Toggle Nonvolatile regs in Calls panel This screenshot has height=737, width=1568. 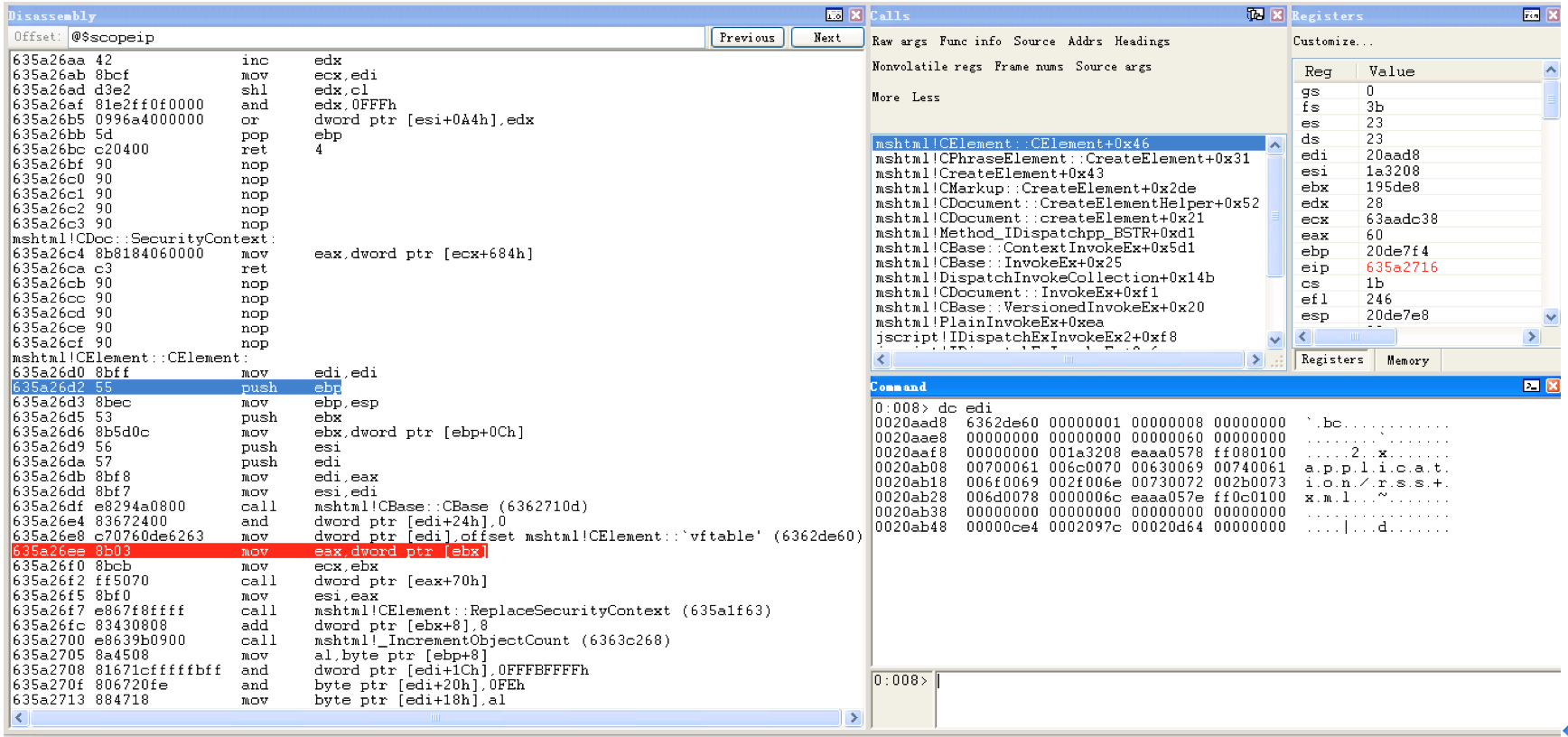pyautogui.click(x=927, y=67)
